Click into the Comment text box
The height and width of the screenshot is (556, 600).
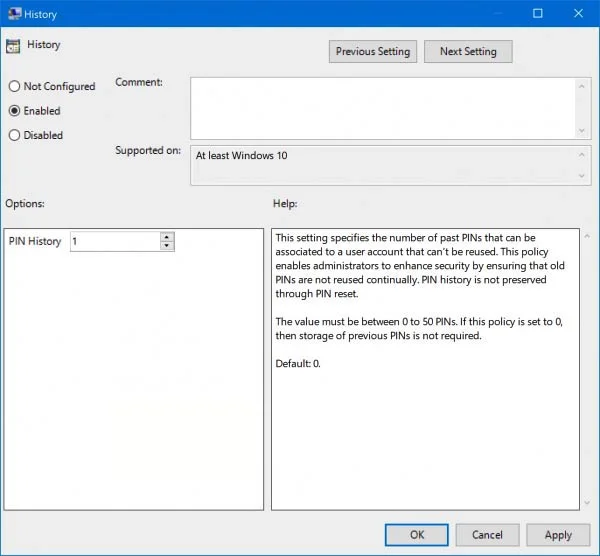coord(383,108)
